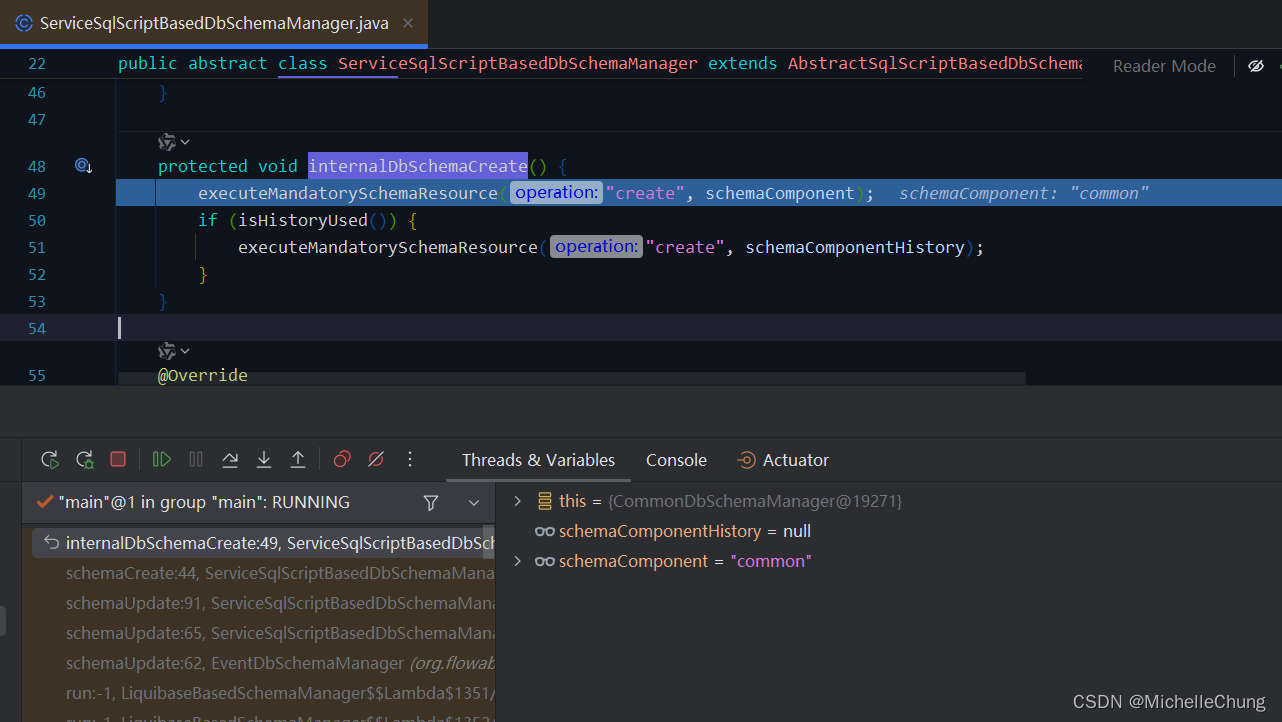The width and height of the screenshot is (1282, 722).
Task: Click the override gutter icon on line 48
Action: [x=84, y=166]
